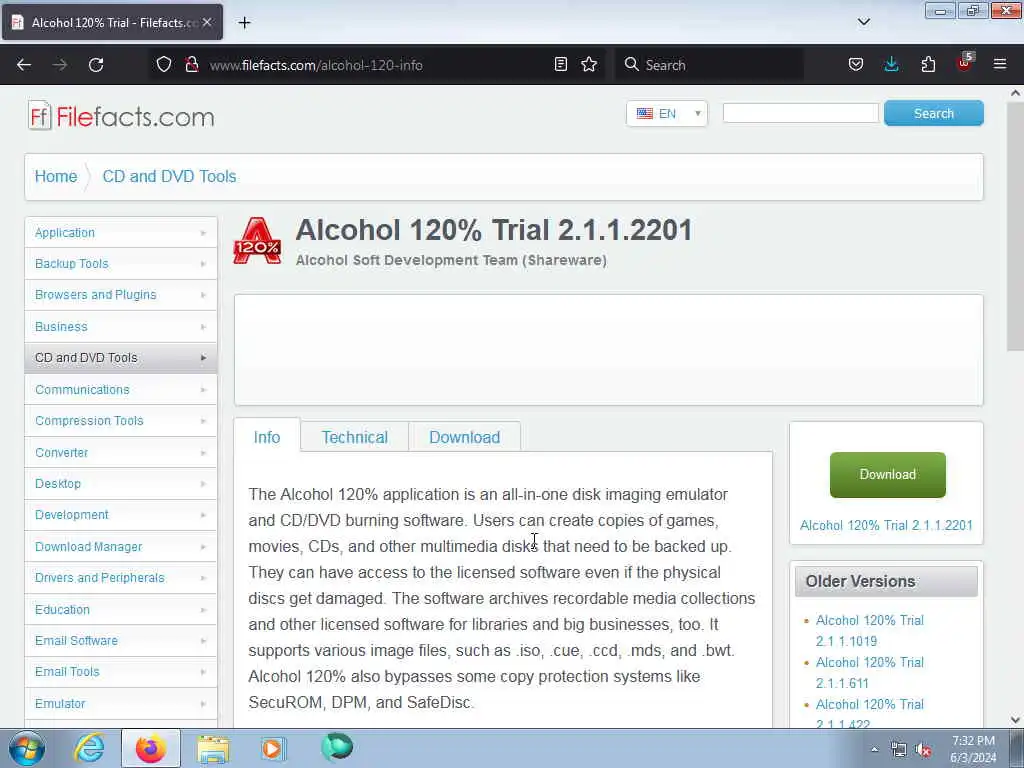The height and width of the screenshot is (768, 1024).
Task: Open the Converter category
Action: point(121,453)
